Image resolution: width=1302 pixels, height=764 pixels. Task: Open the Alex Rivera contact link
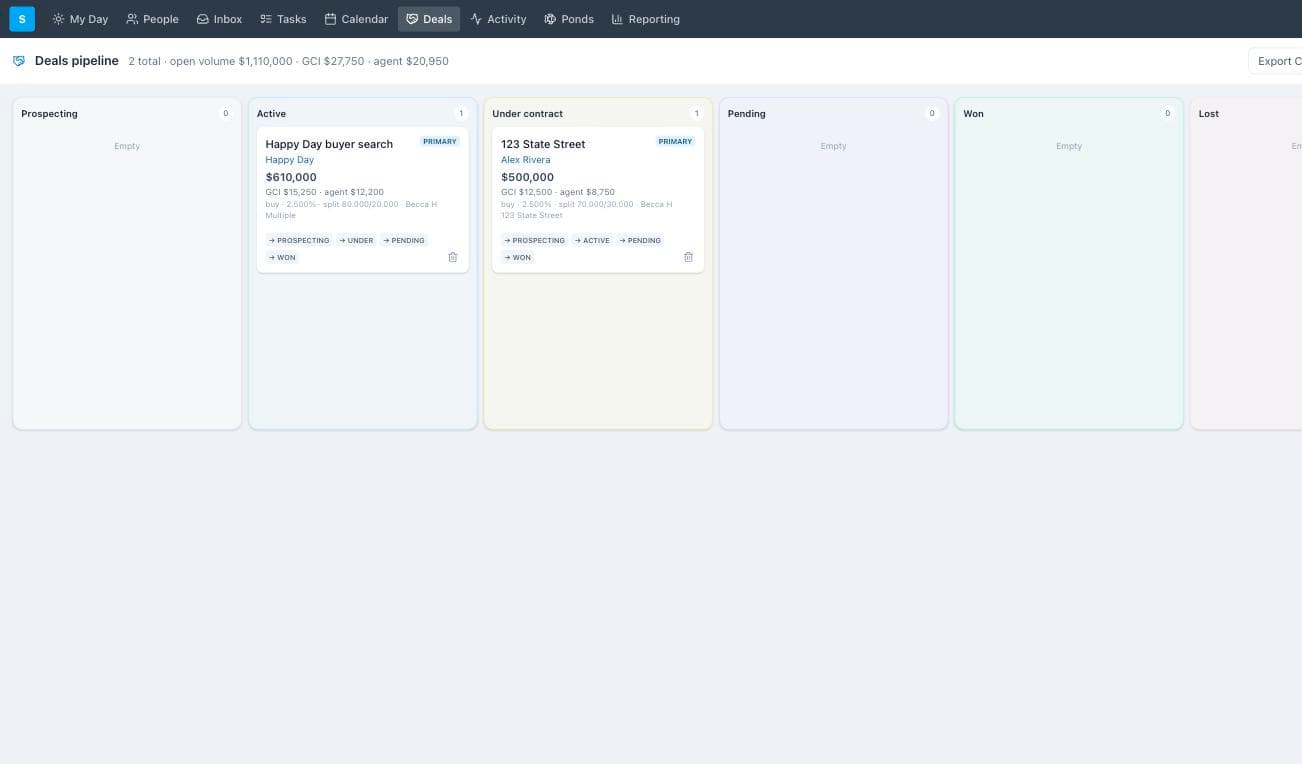click(525, 160)
